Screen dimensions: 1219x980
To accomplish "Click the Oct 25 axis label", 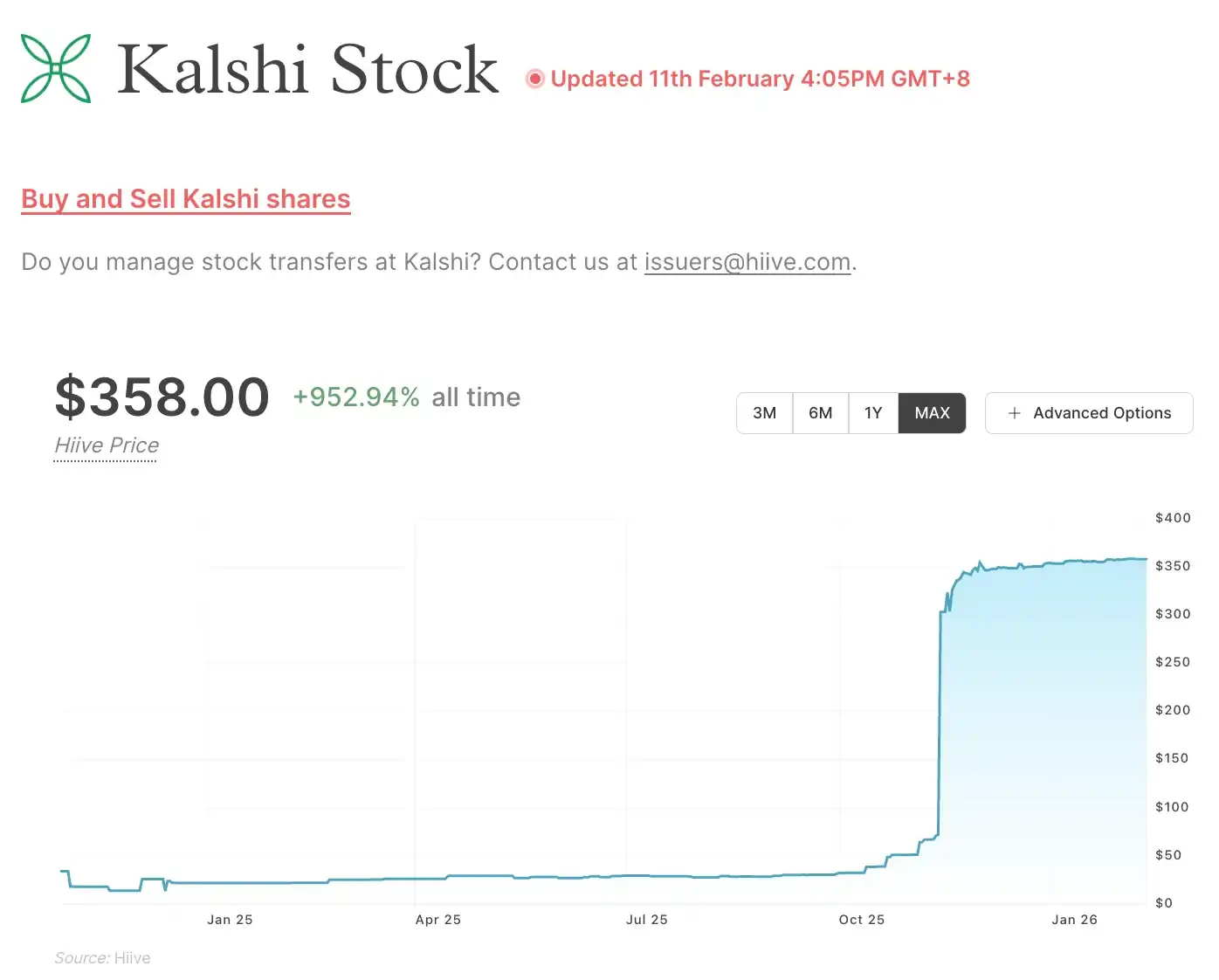I will 861,920.
